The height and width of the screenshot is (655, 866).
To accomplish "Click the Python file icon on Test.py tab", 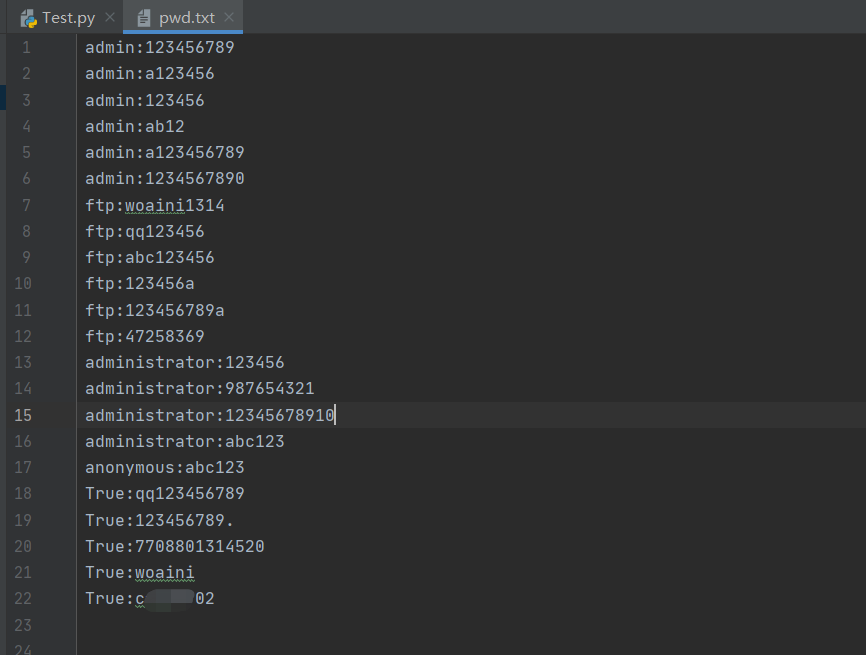I will [x=29, y=19].
